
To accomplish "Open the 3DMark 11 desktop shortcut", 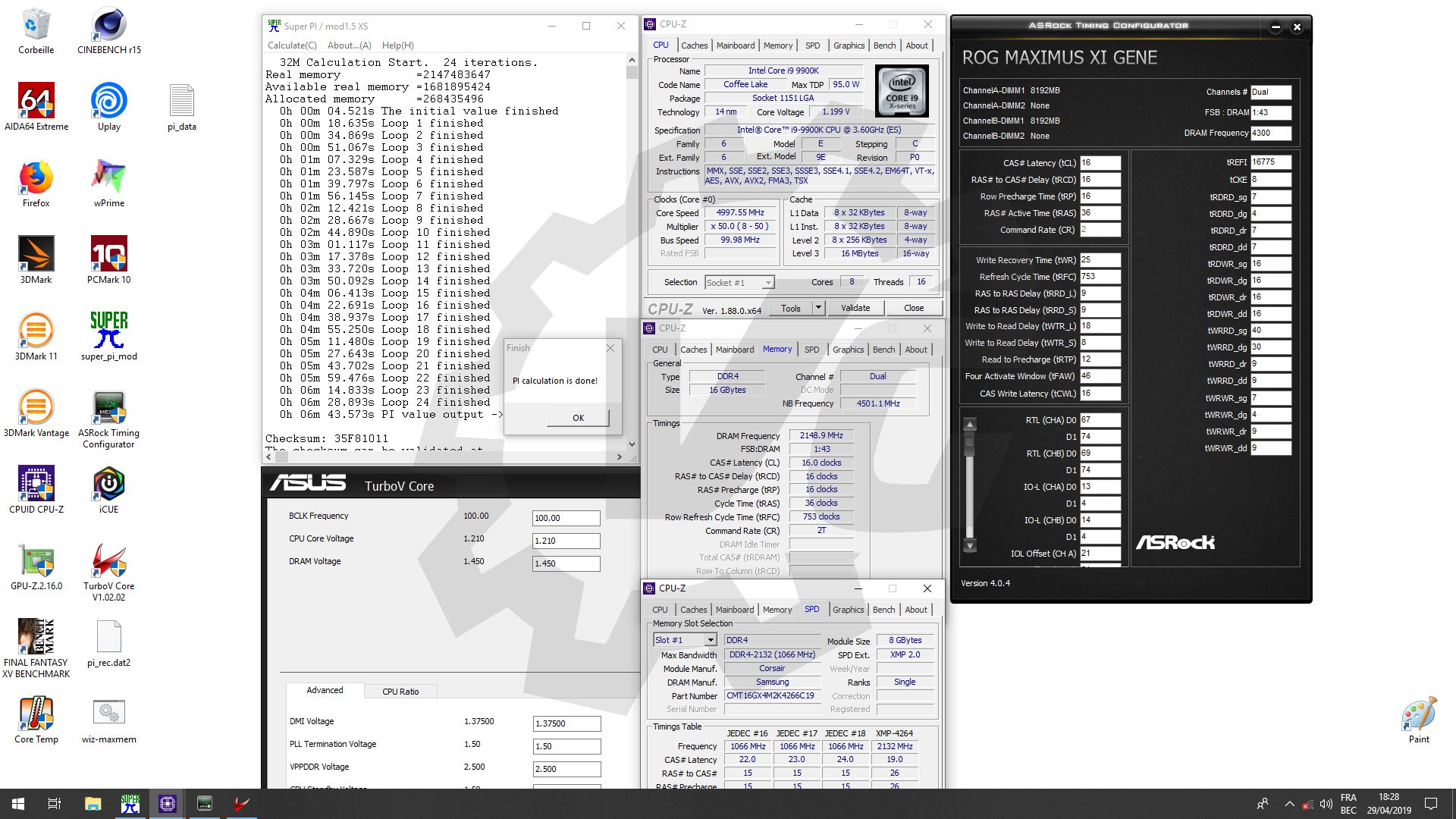I will (36, 337).
